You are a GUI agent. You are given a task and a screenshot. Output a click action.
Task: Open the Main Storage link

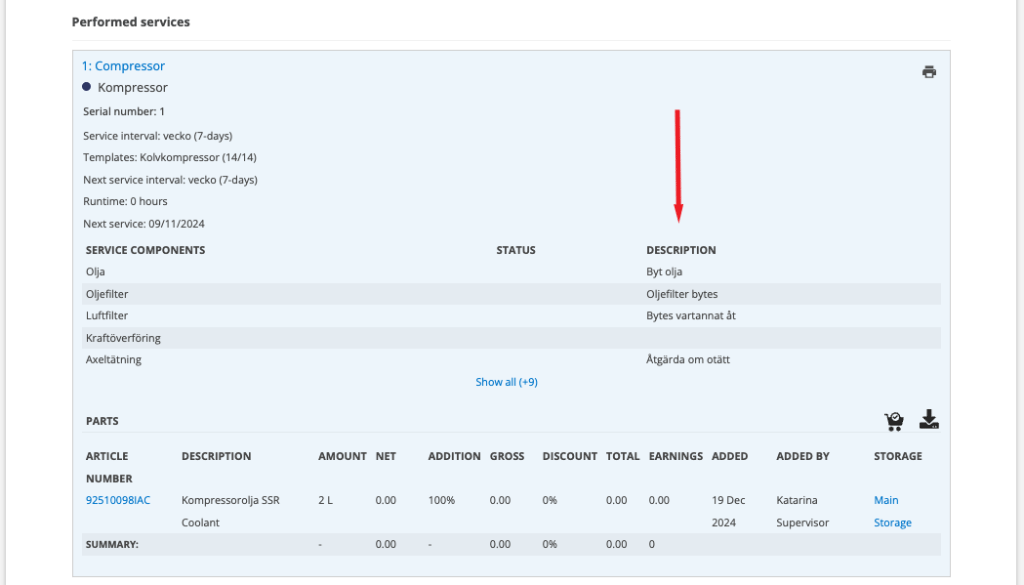(892, 511)
